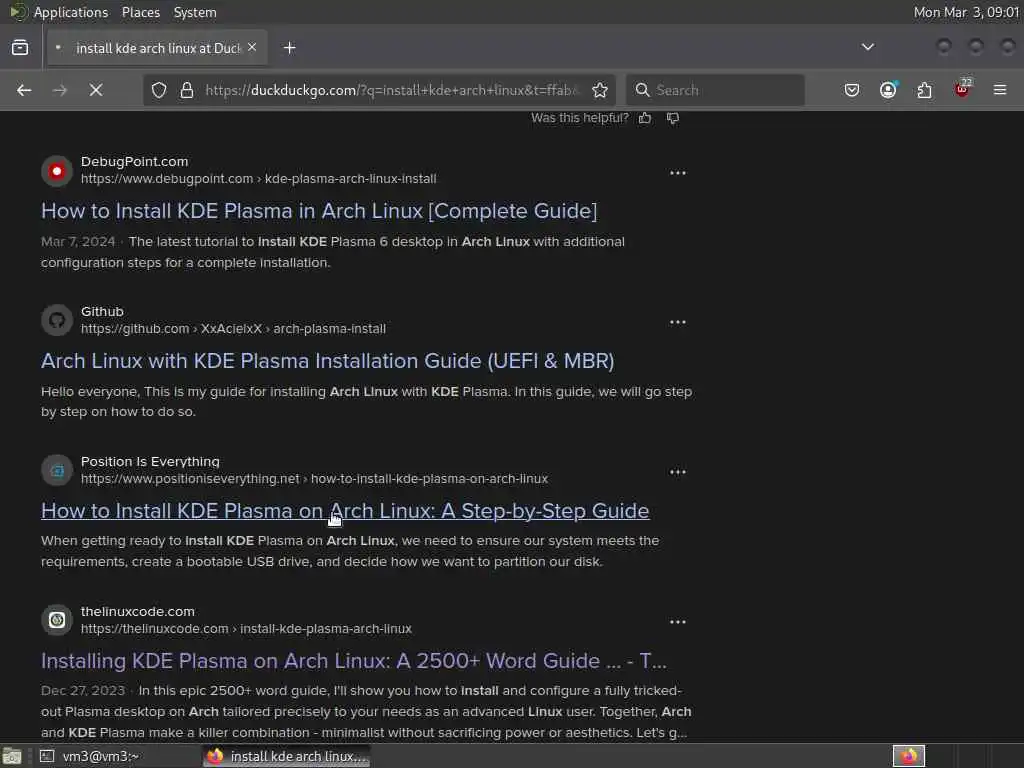Focus the duckduckgo.com address bar
This screenshot has width=1024, height=768.
pos(392,90)
